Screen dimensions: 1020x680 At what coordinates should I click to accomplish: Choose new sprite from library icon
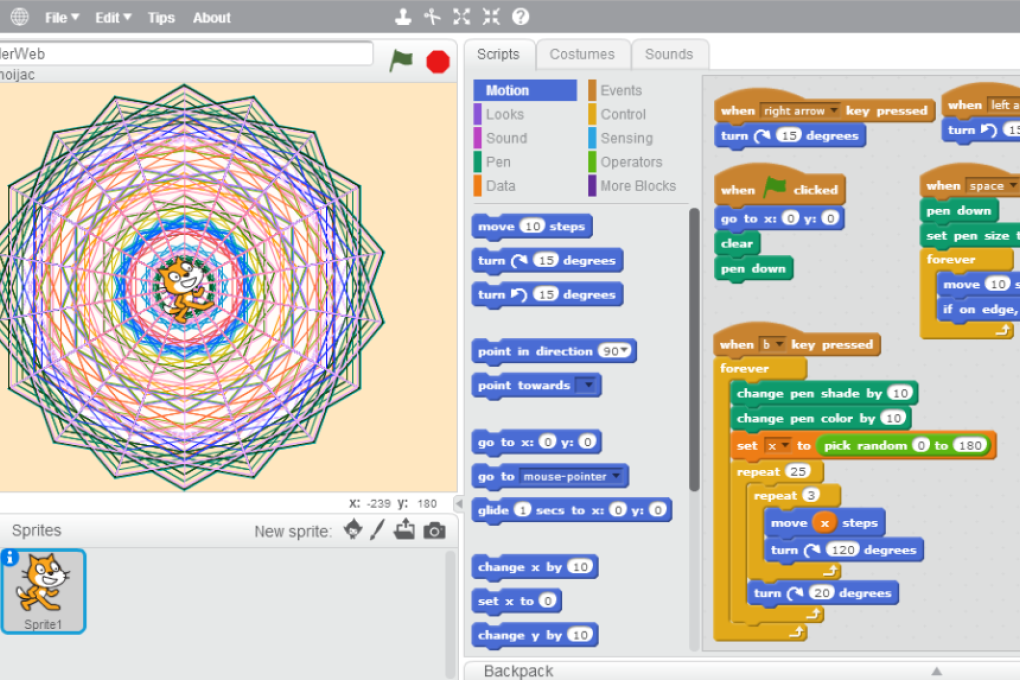click(352, 531)
